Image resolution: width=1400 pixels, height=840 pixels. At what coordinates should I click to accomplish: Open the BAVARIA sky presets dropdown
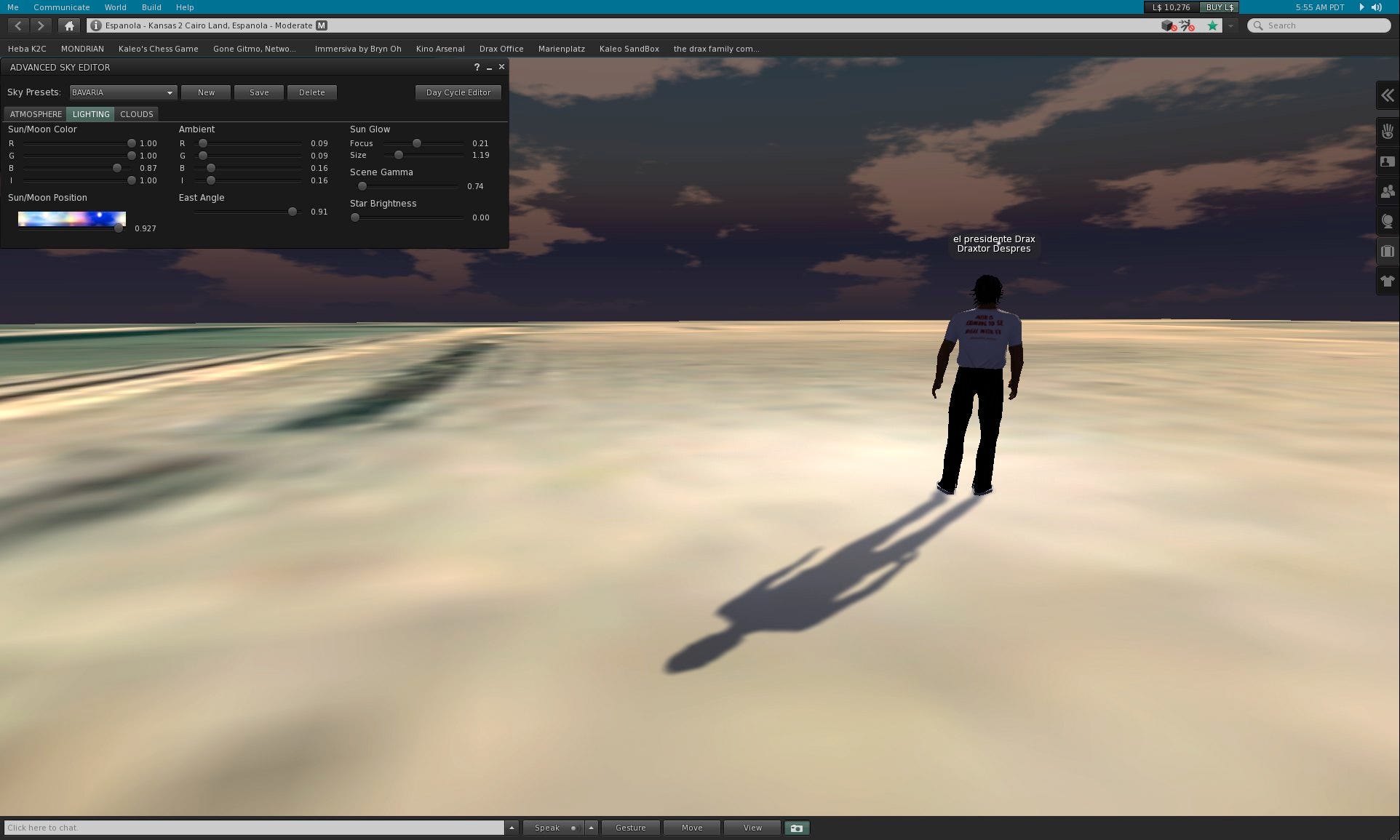(x=123, y=92)
